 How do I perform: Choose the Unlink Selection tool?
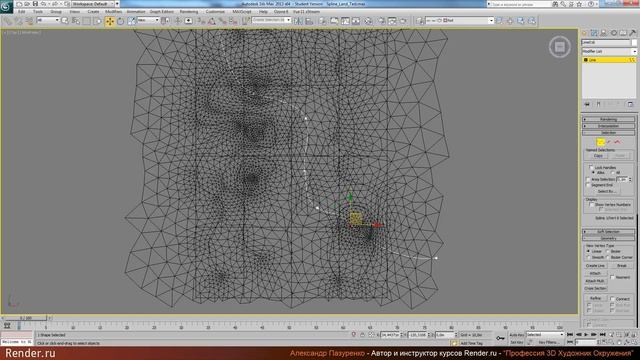(18, 20)
